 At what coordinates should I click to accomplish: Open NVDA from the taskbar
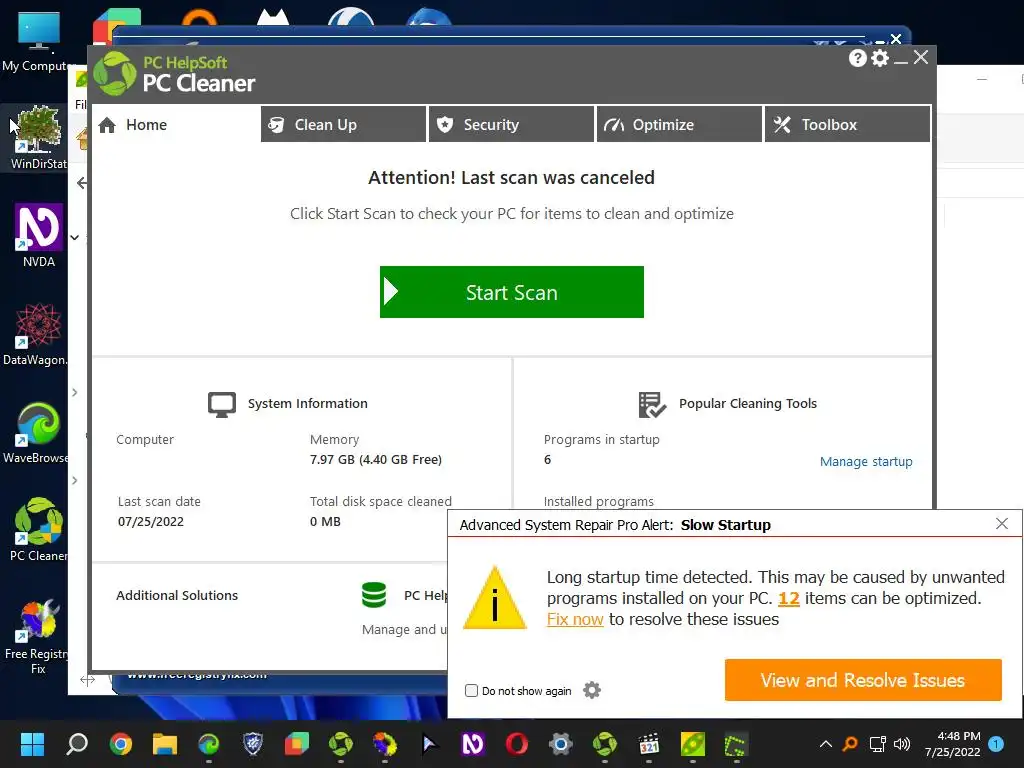click(x=473, y=744)
